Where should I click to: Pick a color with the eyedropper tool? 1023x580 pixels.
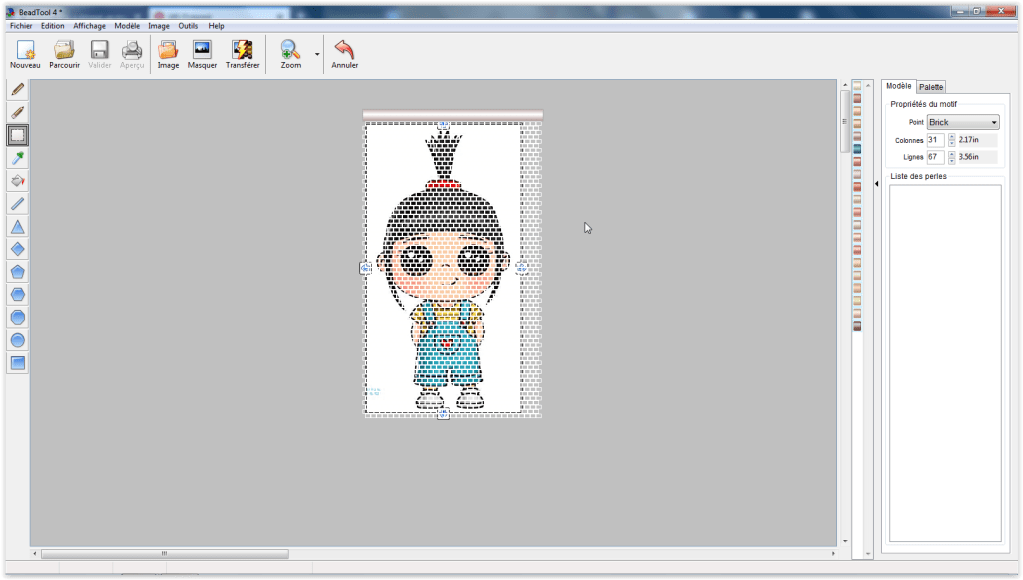[16, 158]
